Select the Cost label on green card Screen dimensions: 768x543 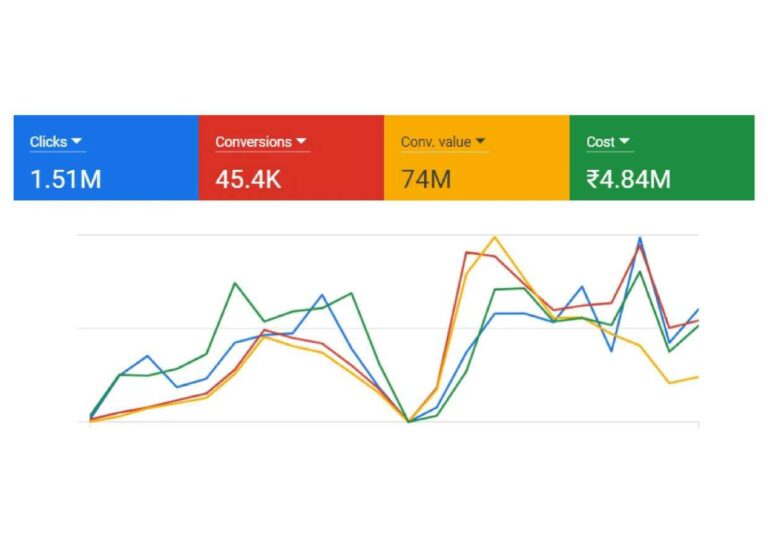point(600,142)
